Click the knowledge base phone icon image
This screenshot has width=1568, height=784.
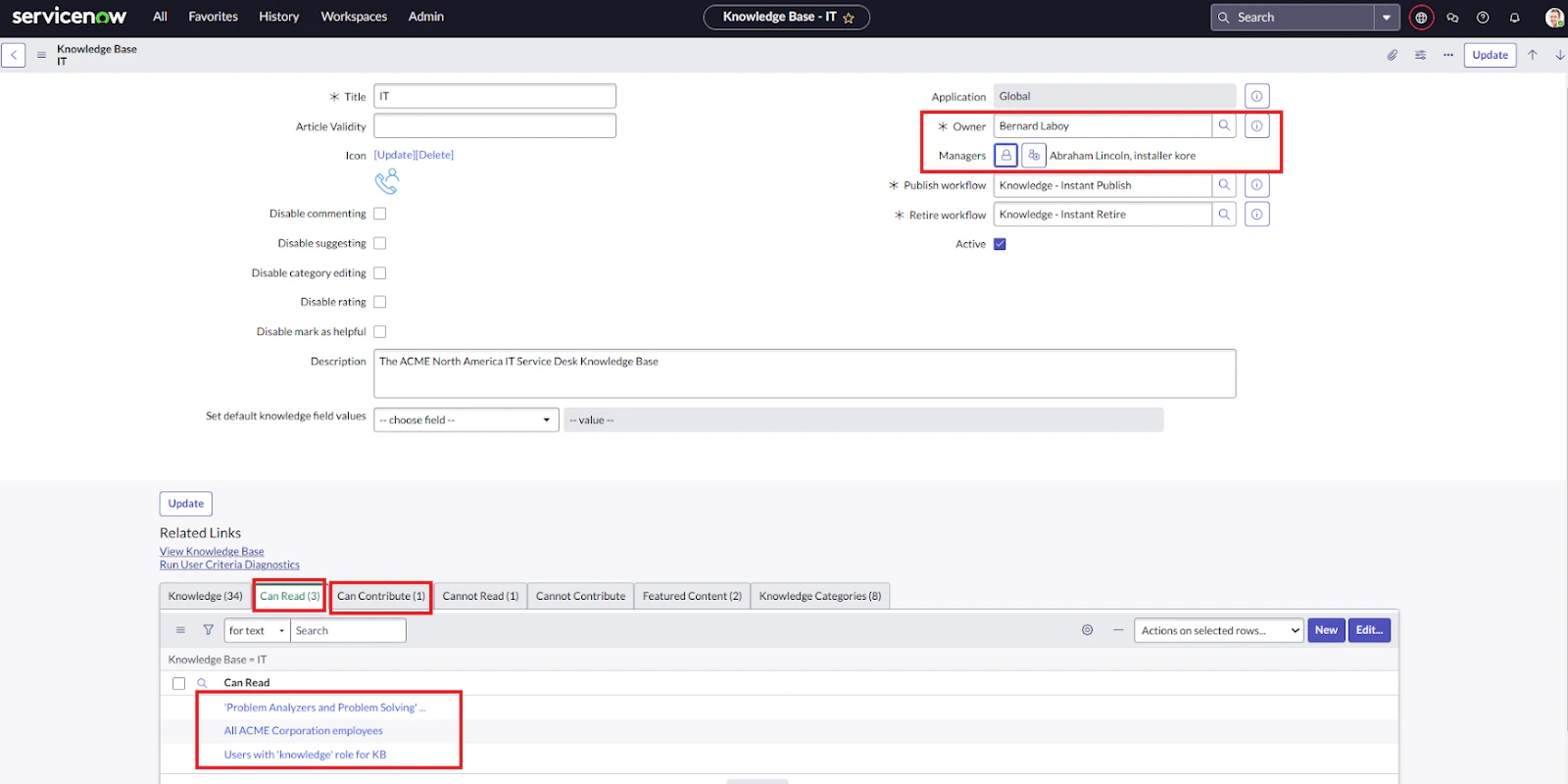coord(387,181)
